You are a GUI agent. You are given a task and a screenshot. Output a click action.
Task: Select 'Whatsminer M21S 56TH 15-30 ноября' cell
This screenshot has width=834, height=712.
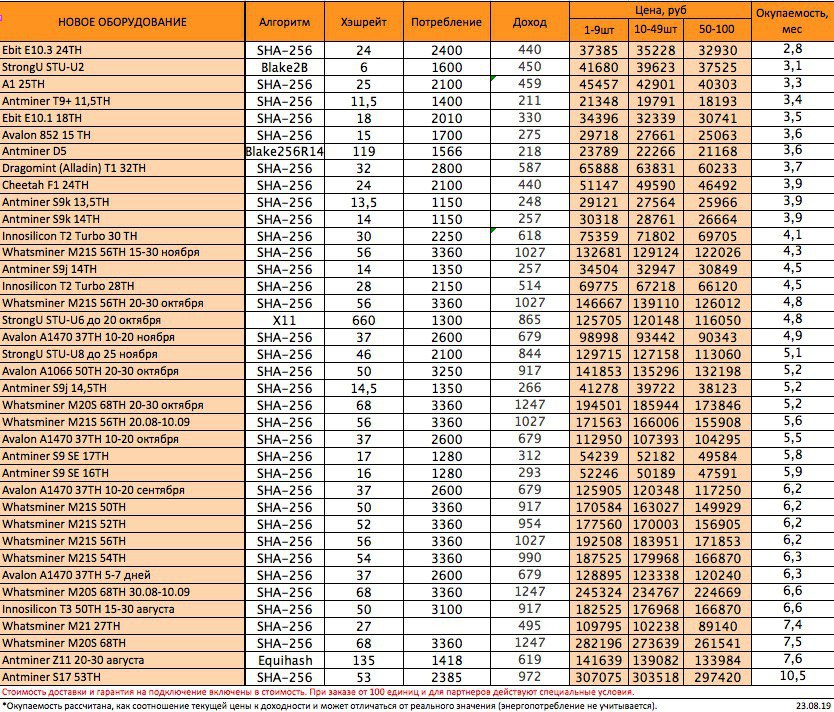tap(122, 252)
